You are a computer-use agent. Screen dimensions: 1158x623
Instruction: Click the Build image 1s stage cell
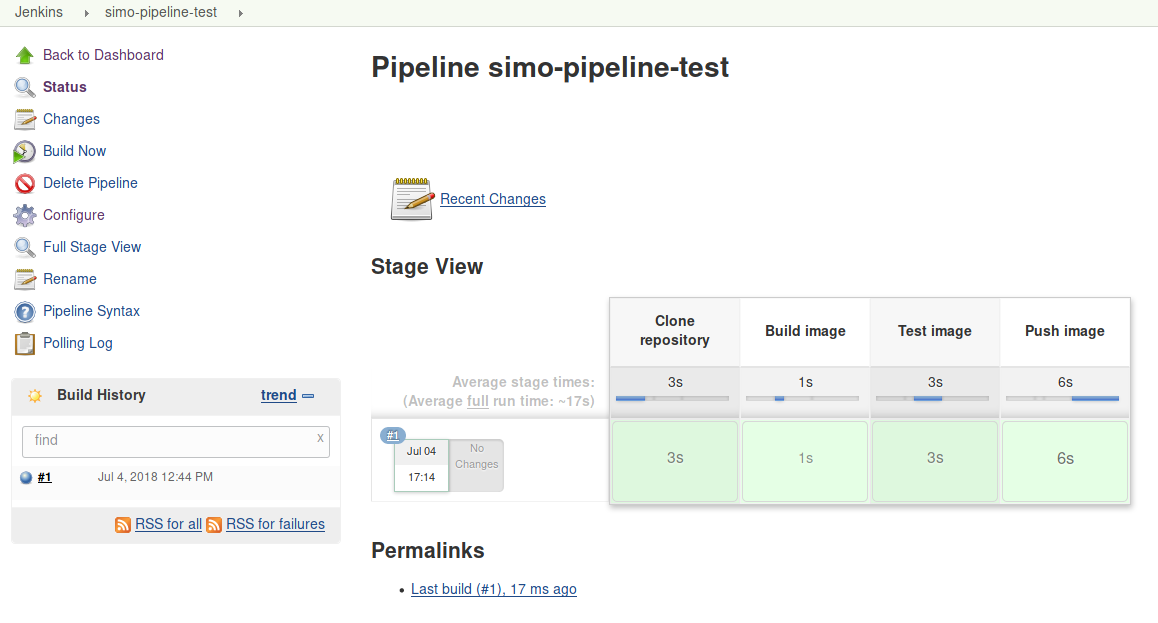(805, 461)
